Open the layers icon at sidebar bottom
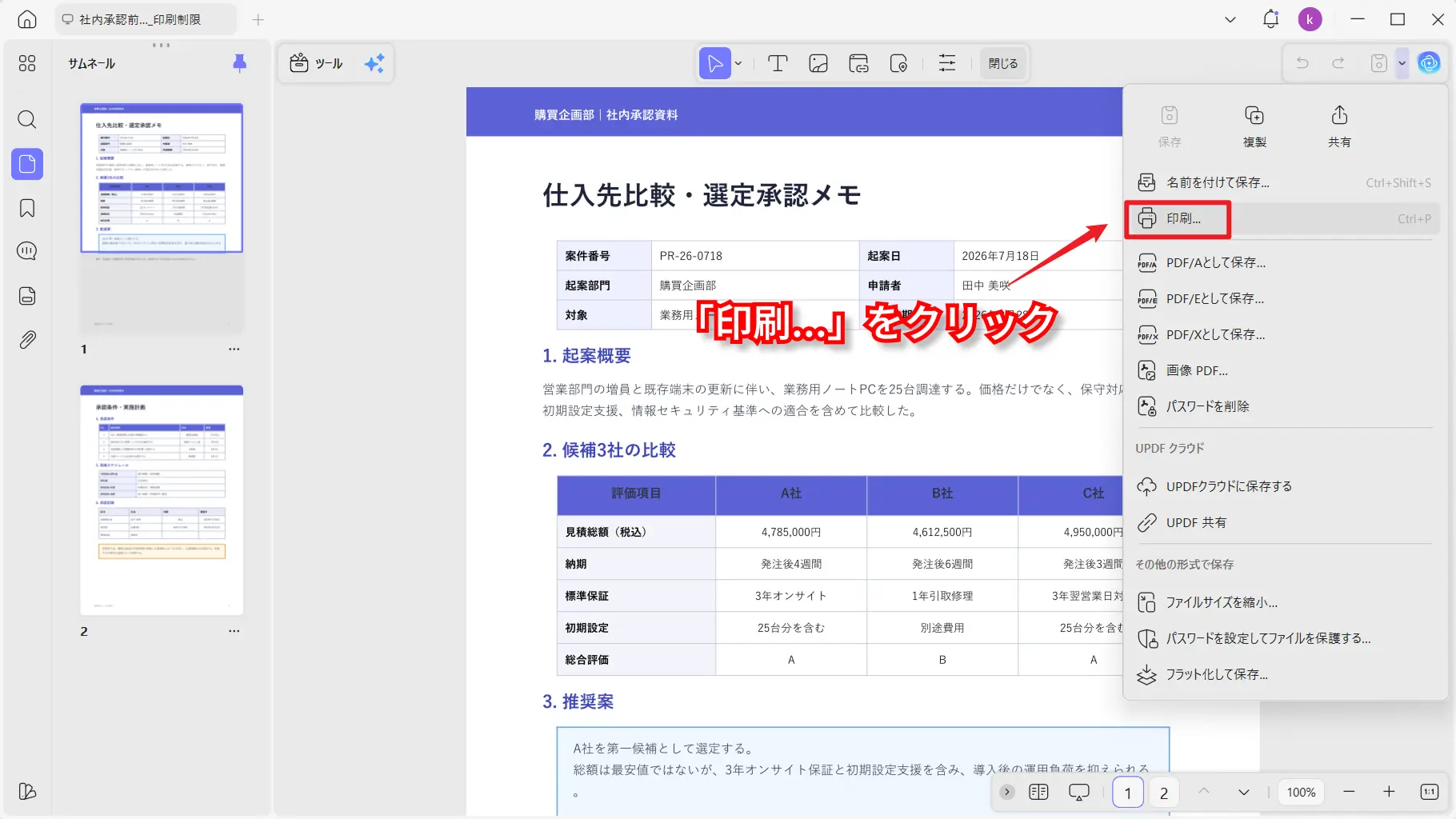The image size is (1456, 819). 27,791
